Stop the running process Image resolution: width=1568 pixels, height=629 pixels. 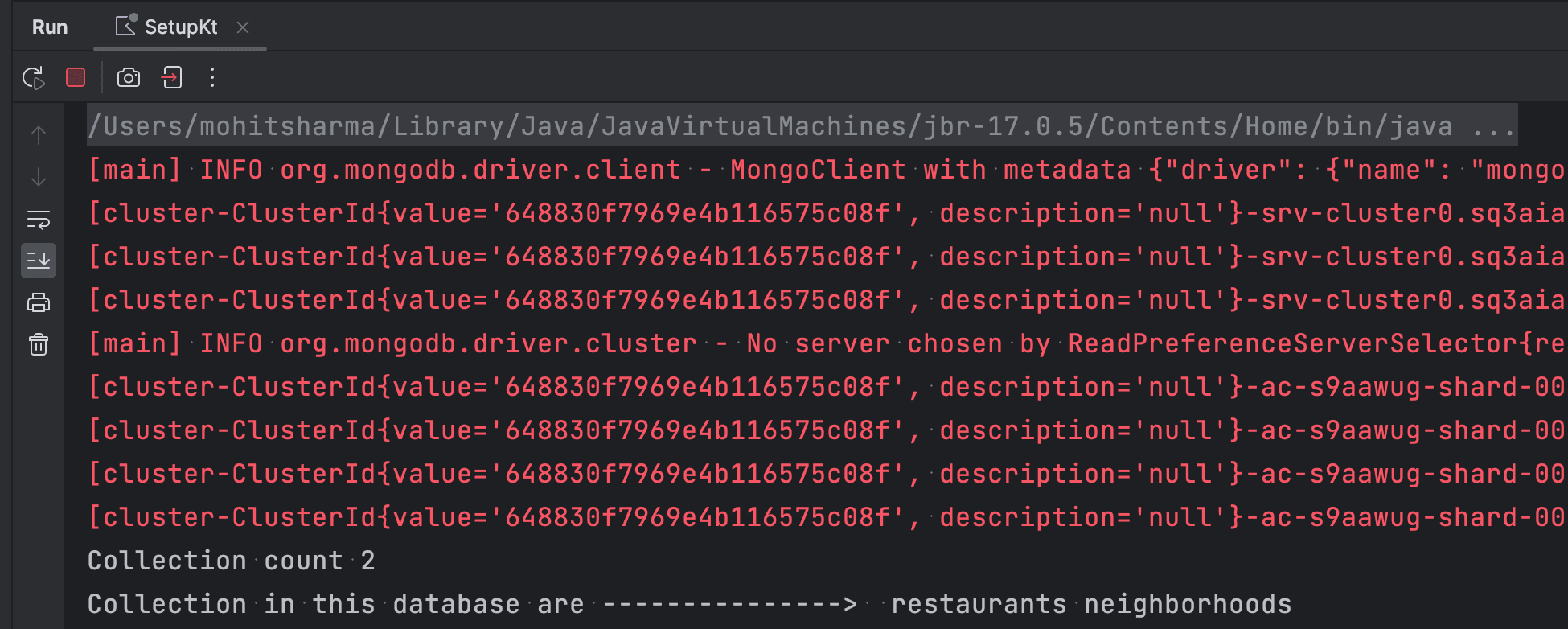(x=76, y=77)
